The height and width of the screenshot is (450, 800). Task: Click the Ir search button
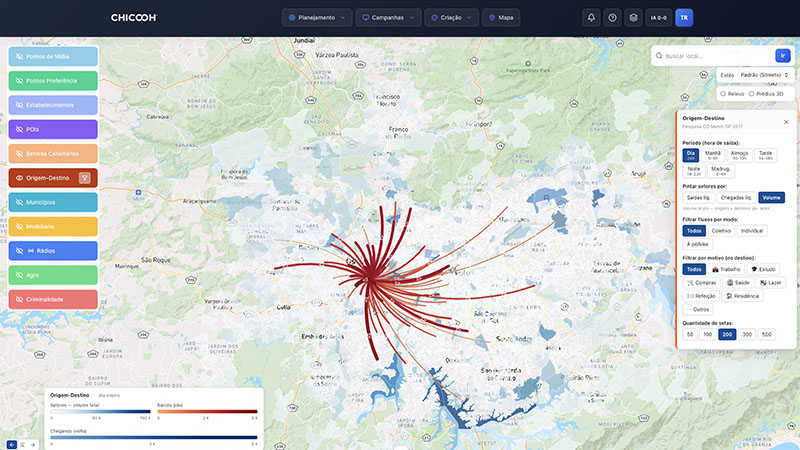pos(783,56)
